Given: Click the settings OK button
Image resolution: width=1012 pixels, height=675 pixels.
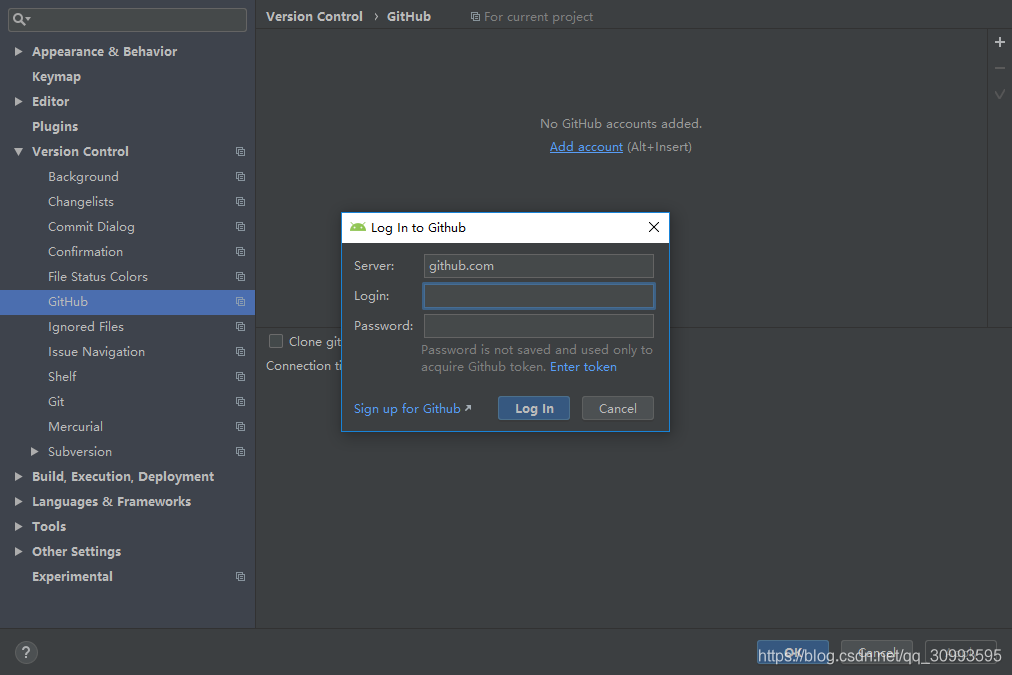Looking at the screenshot, I should [793, 652].
